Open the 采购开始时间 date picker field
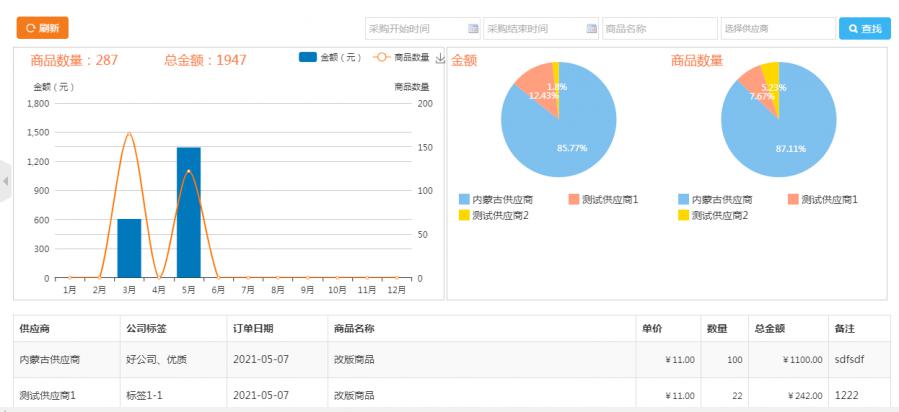The width and height of the screenshot is (899, 412). (x=415, y=29)
